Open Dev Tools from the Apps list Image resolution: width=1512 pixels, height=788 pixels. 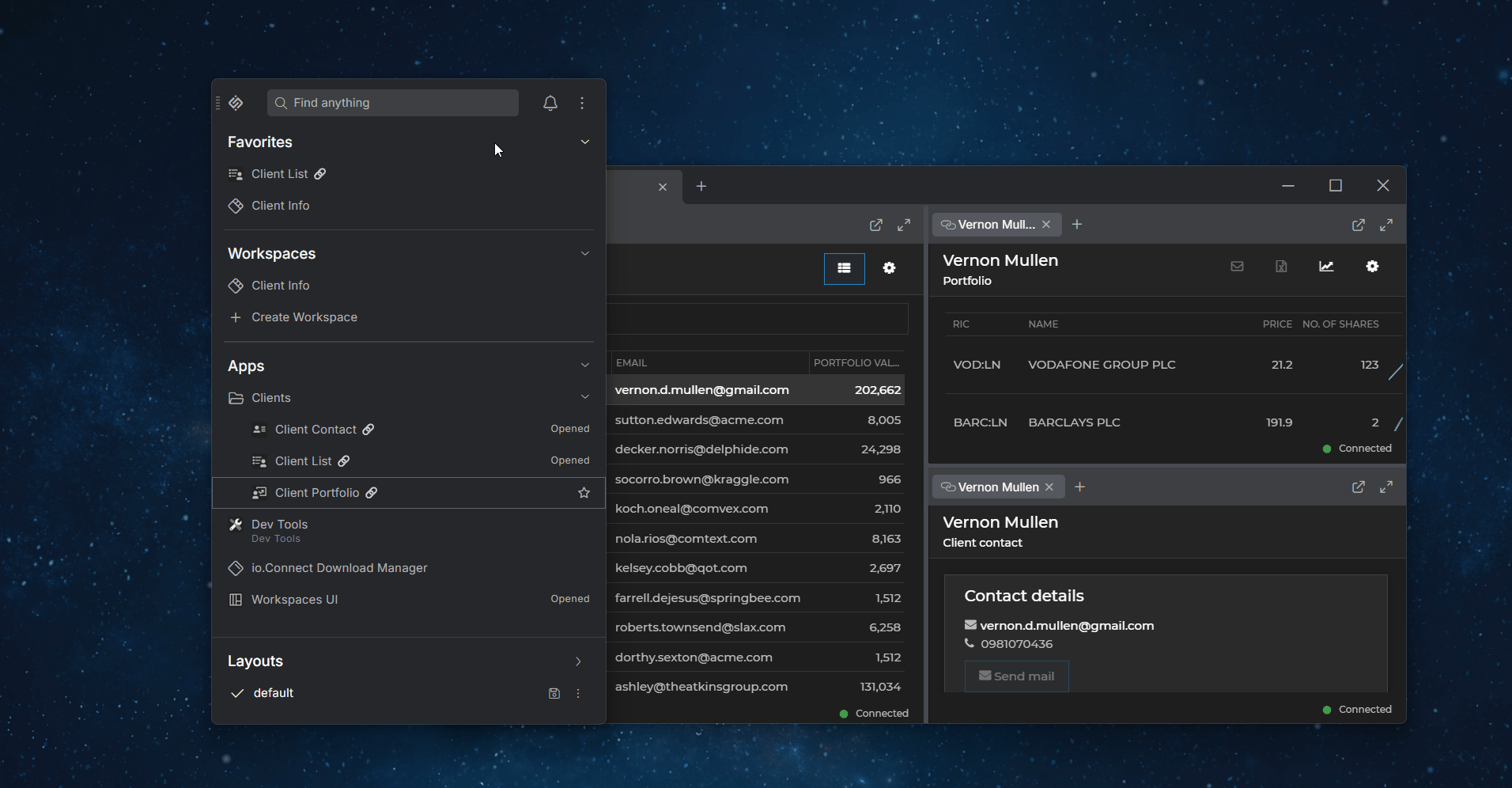280,525
